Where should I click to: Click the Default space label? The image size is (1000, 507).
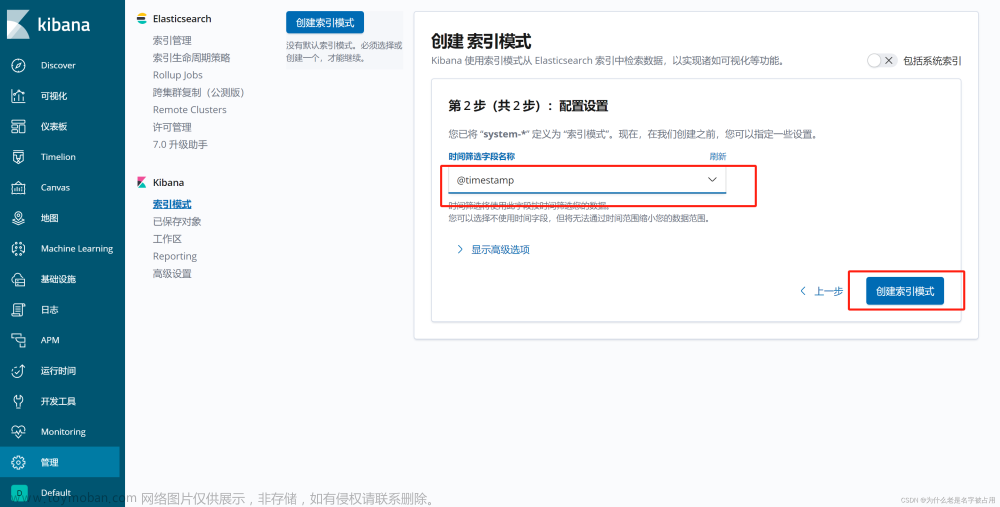coord(56,492)
